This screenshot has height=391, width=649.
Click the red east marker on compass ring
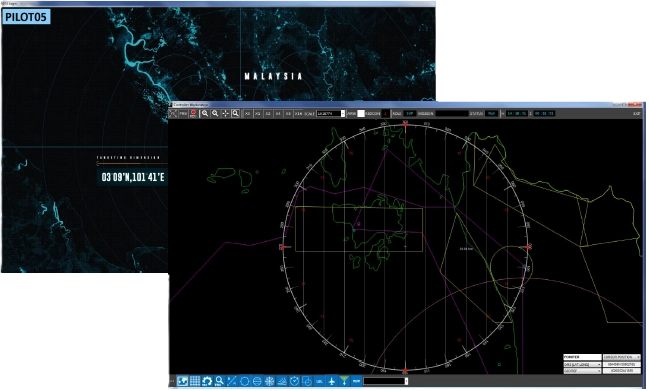[x=529, y=247]
